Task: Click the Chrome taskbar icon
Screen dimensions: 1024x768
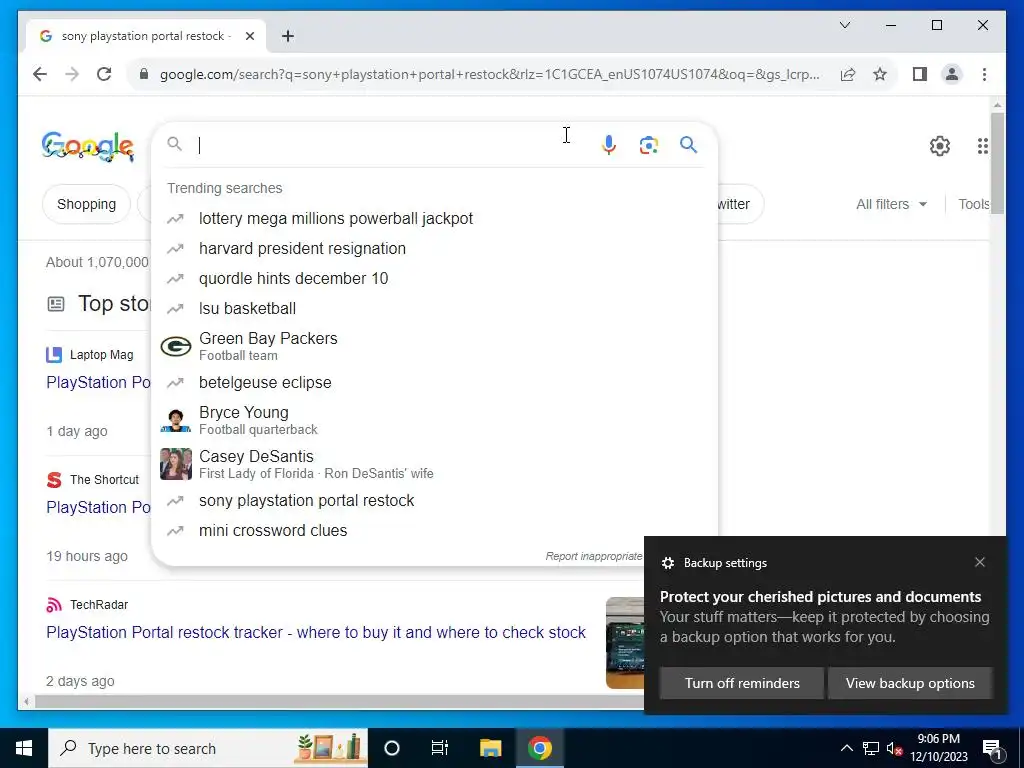Action: click(539, 748)
